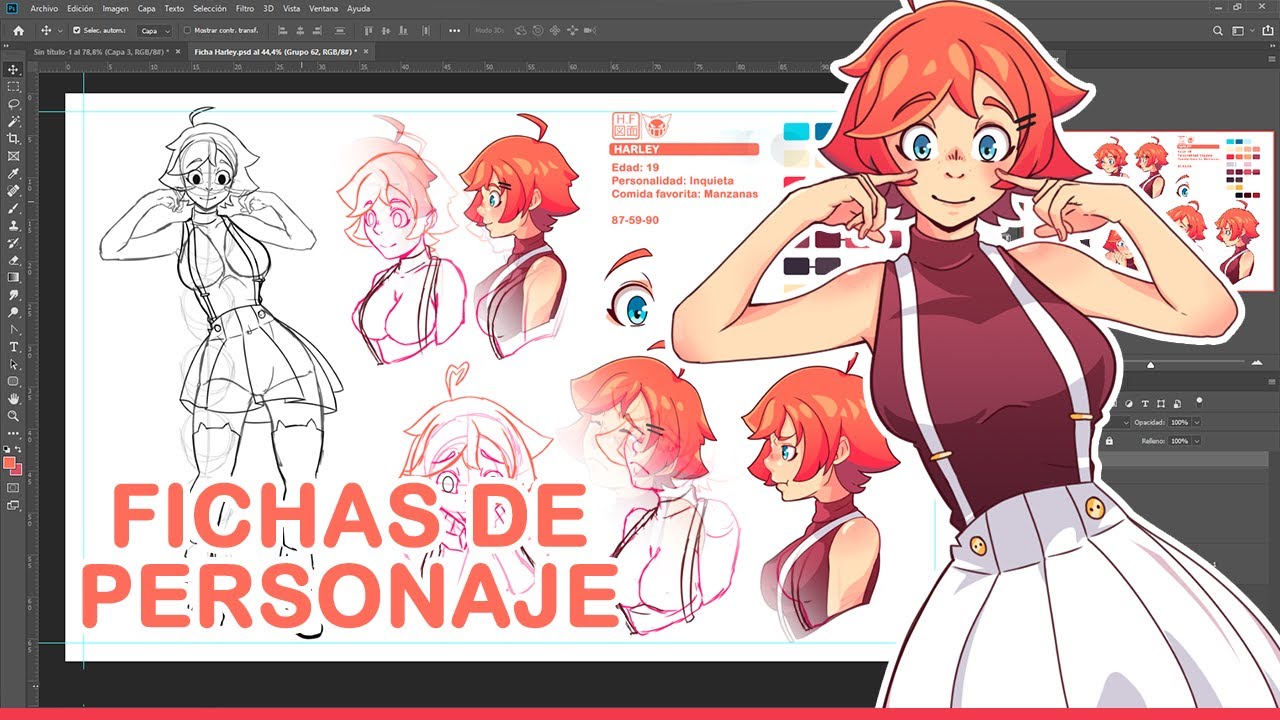Toggle the Selec. autom. checkbox
This screenshot has height=720, width=1280.
77,31
